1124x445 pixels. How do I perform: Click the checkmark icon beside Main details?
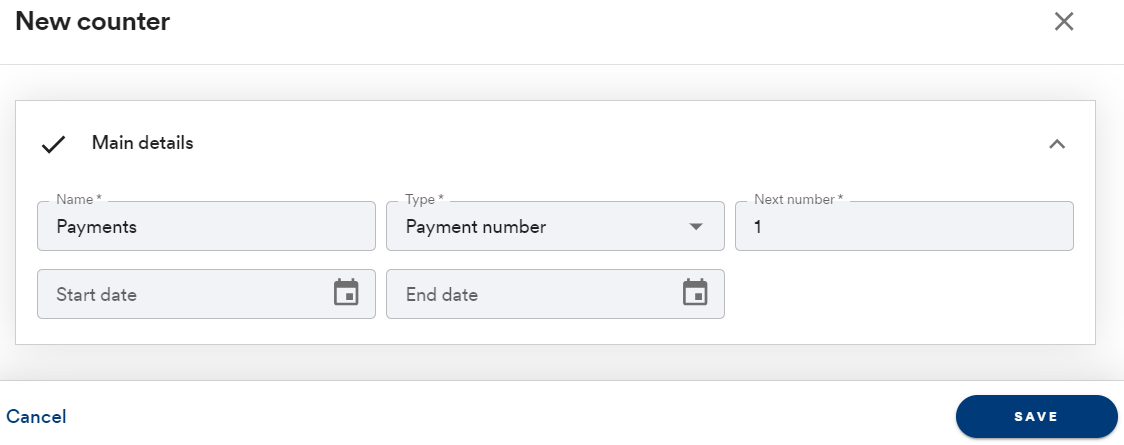click(x=54, y=144)
